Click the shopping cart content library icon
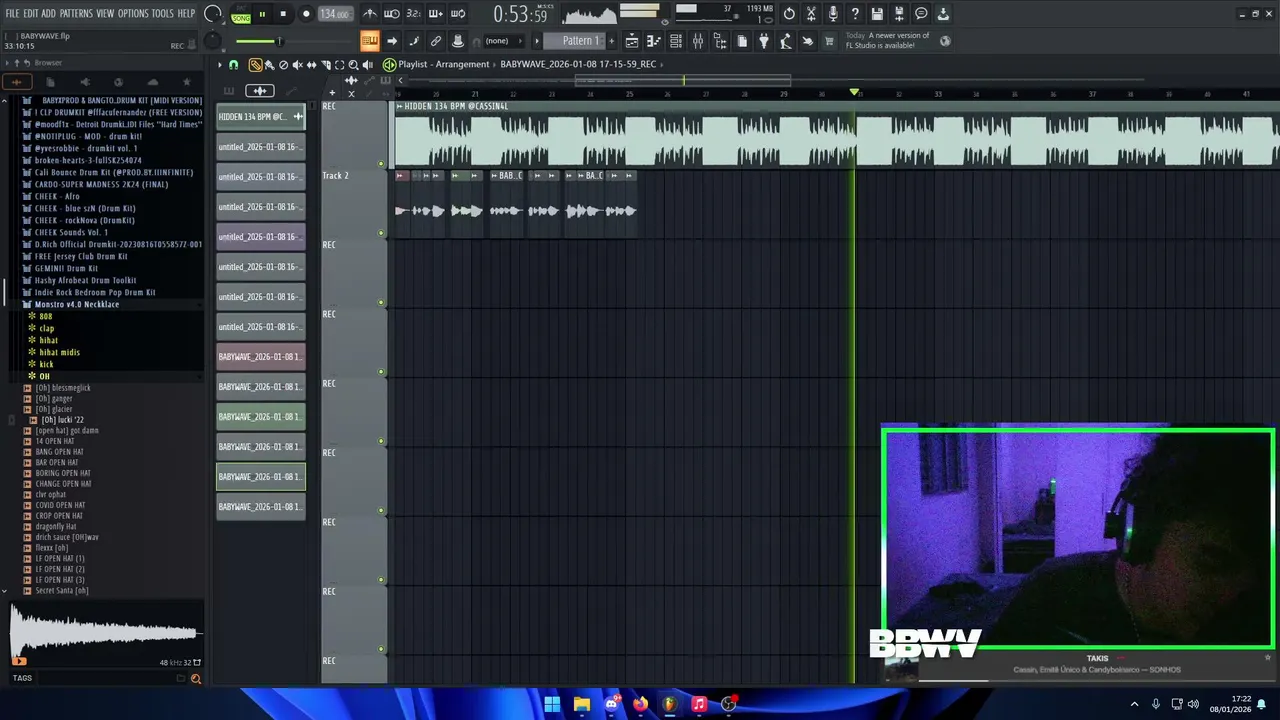This screenshot has width=1280, height=720. click(828, 41)
